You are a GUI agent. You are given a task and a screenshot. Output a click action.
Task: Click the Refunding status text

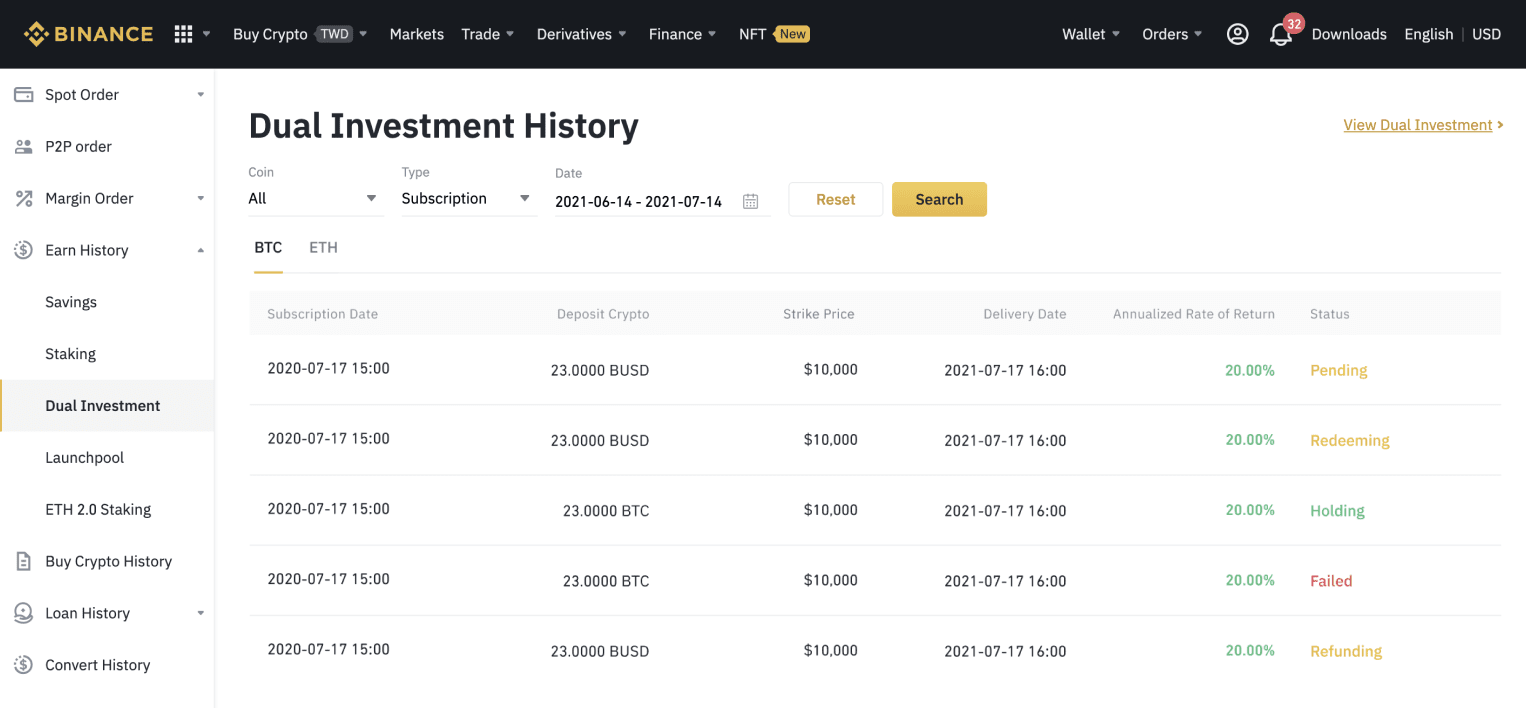[x=1346, y=651]
